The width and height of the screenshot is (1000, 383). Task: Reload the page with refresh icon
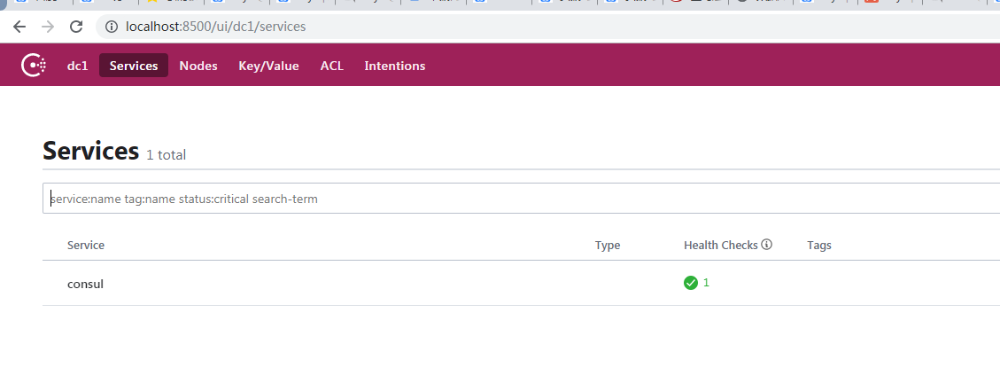[77, 27]
